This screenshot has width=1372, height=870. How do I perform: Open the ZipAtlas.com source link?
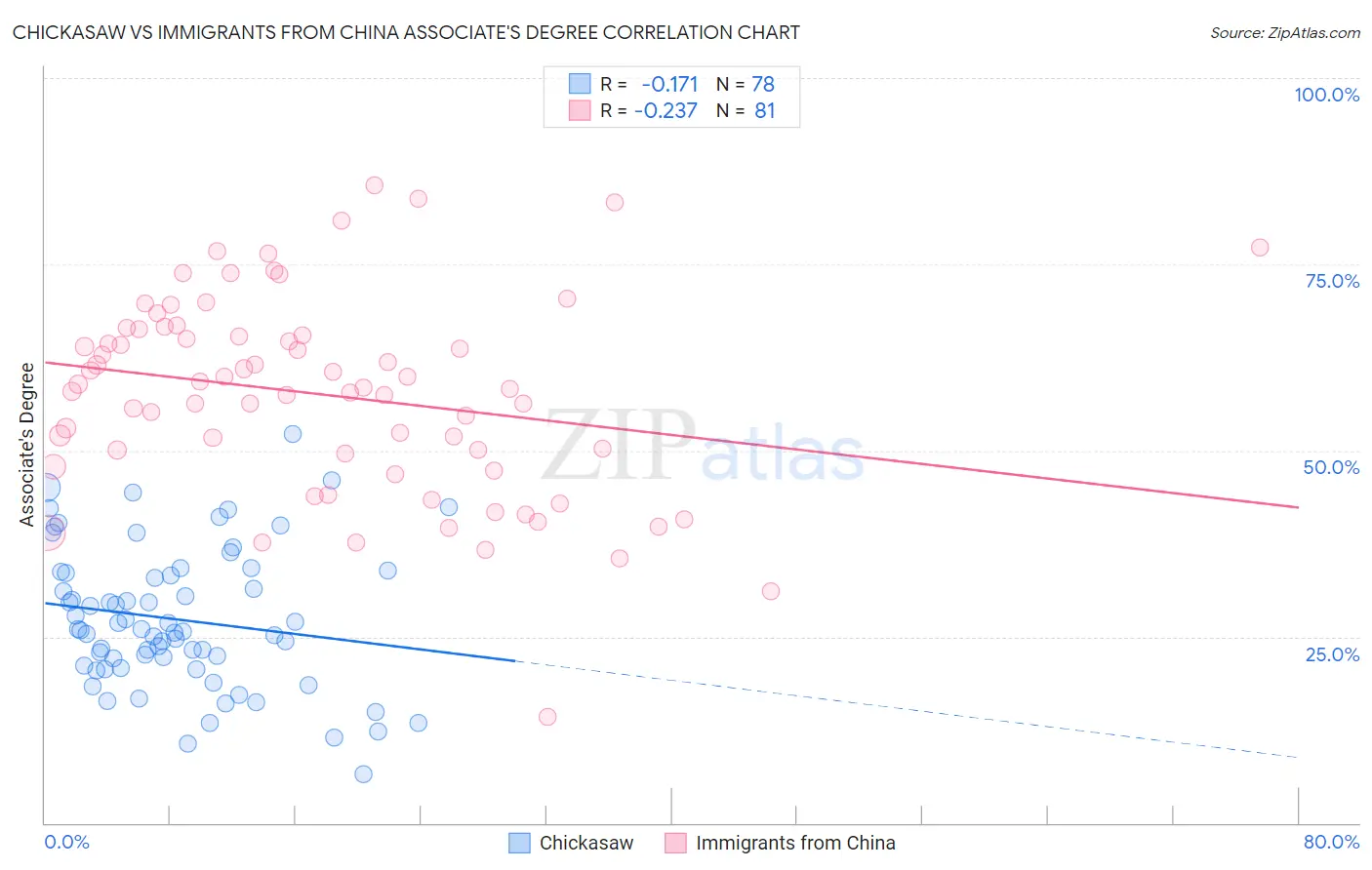tap(1285, 33)
